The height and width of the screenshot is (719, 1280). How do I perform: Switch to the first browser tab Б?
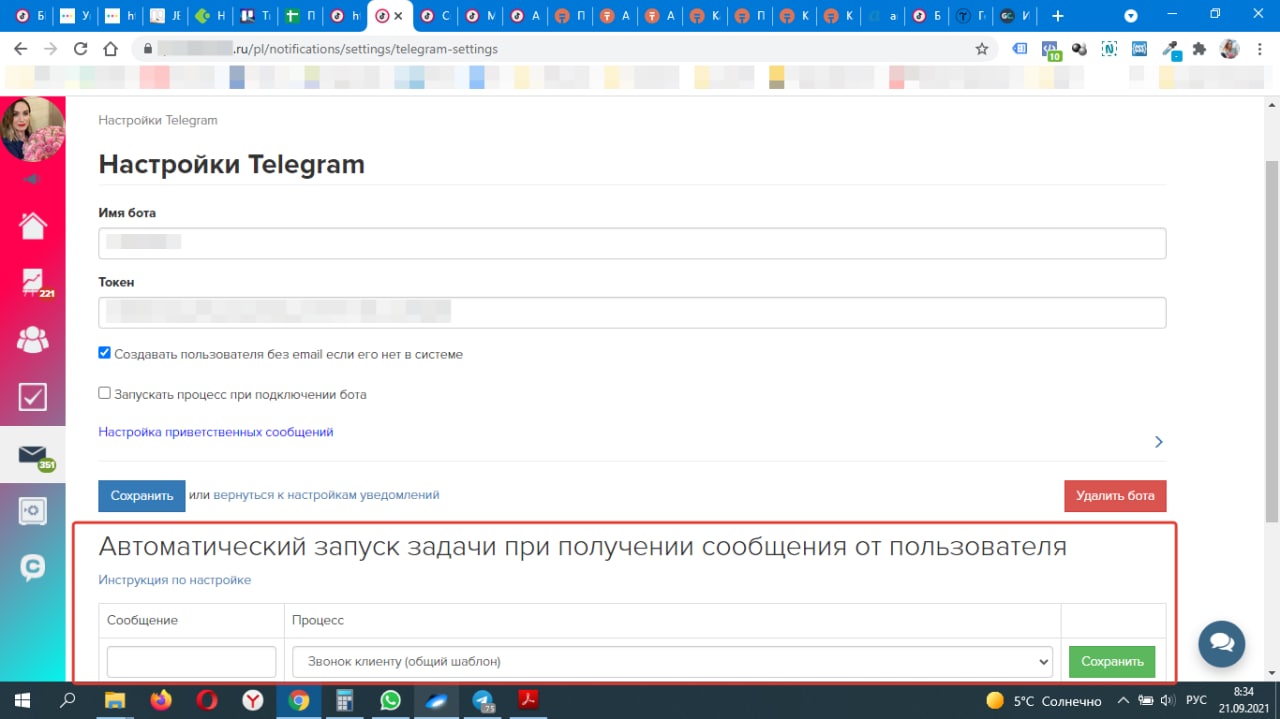[28, 16]
